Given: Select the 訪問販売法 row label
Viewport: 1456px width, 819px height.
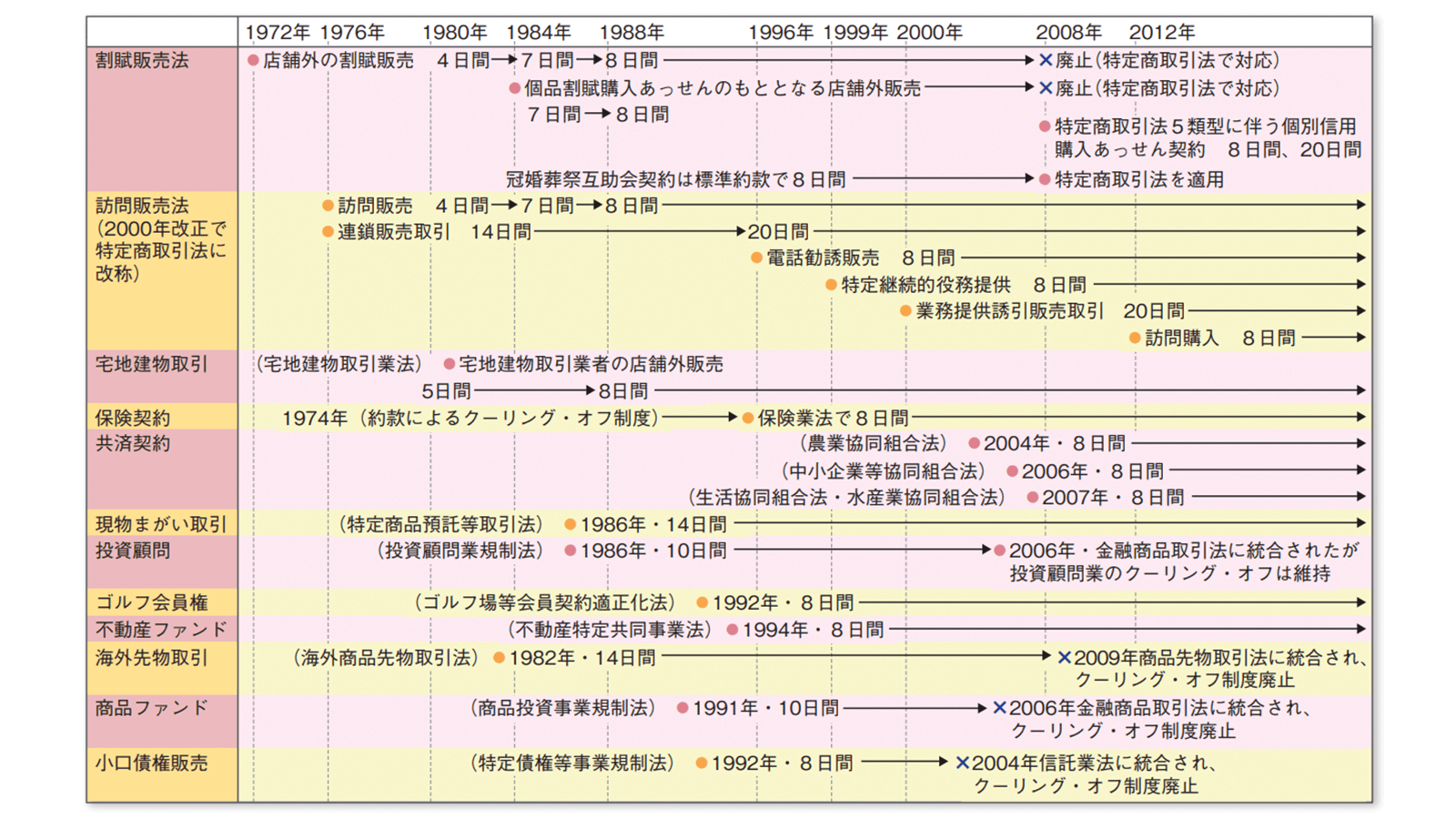Looking at the screenshot, I should [x=142, y=207].
